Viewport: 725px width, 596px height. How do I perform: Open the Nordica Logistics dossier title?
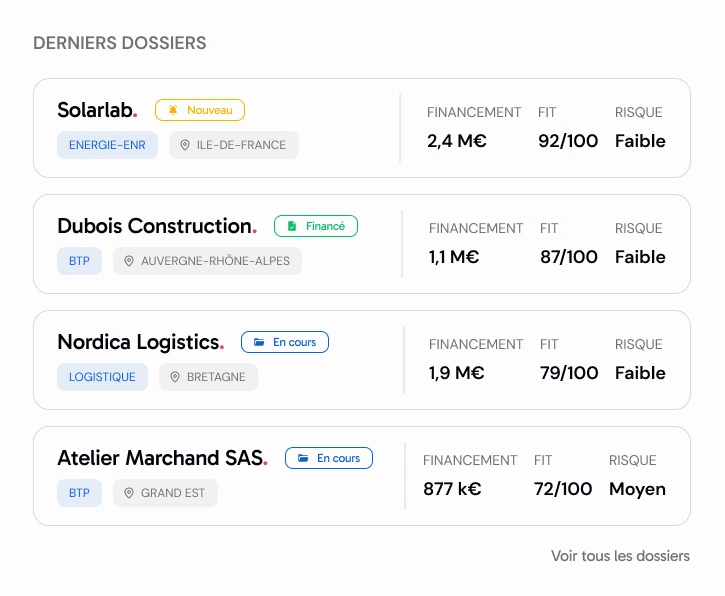pos(141,342)
